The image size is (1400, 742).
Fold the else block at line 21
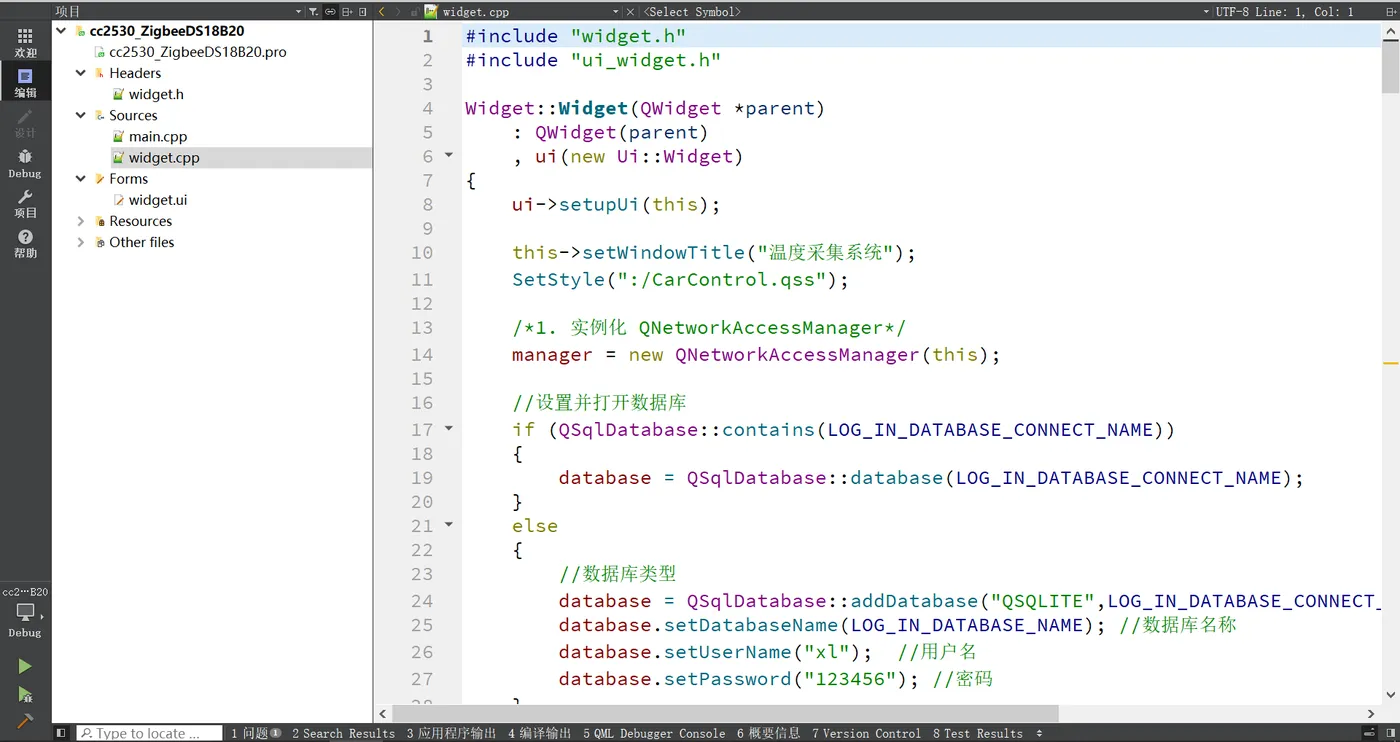[448, 524]
